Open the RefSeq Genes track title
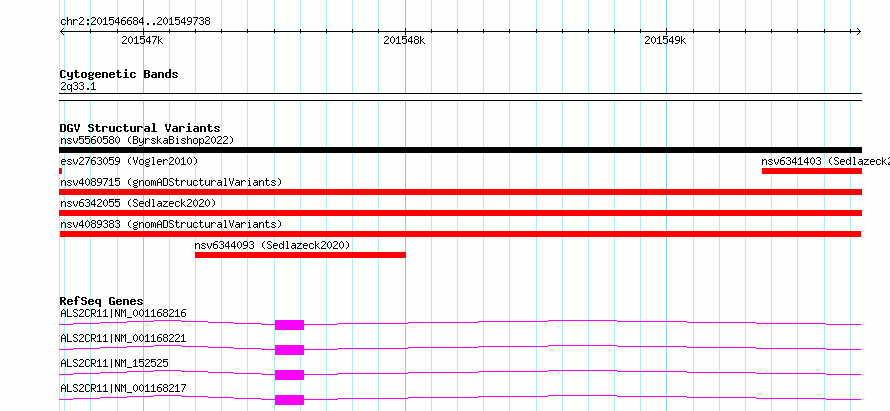Viewport: 890px width, 411px height. coord(102,301)
